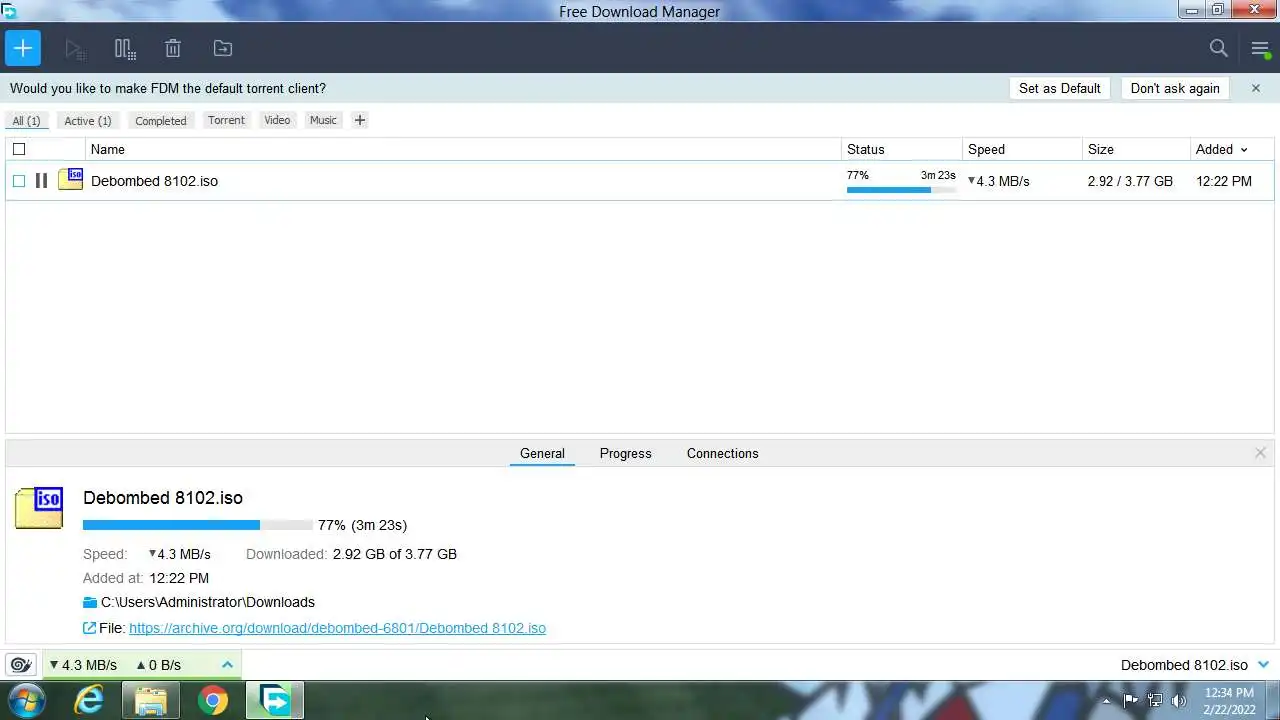Open C:\Users\Administrator\Downloads path
Screen dimensions: 1280x720
tap(208, 602)
